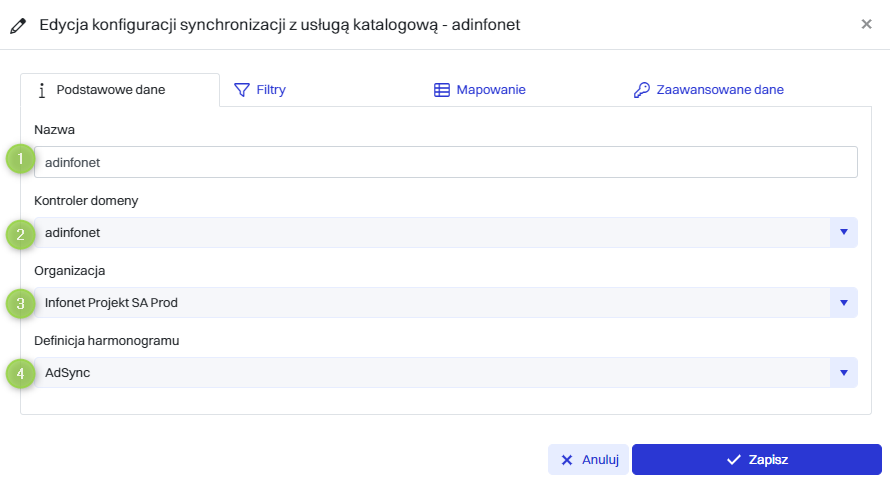Image resolution: width=890 pixels, height=486 pixels.
Task: Click the pencil edit icon in the title
Action: coord(18,24)
